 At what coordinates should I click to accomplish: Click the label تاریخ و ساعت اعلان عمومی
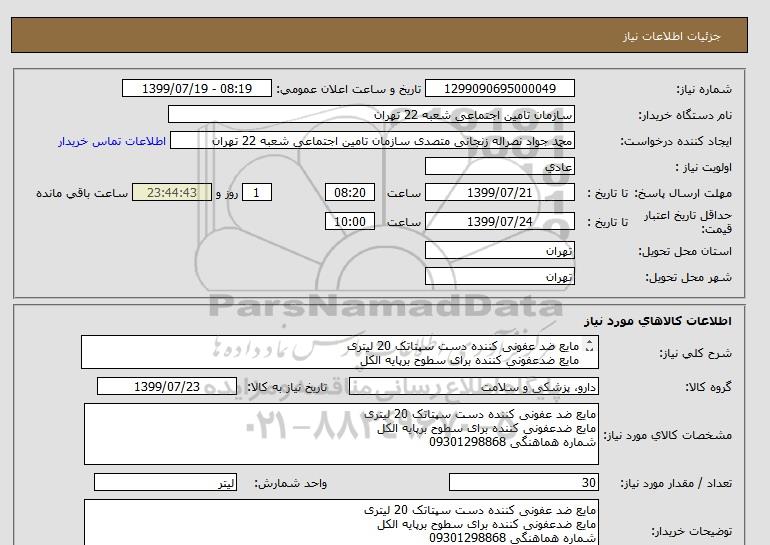349,89
